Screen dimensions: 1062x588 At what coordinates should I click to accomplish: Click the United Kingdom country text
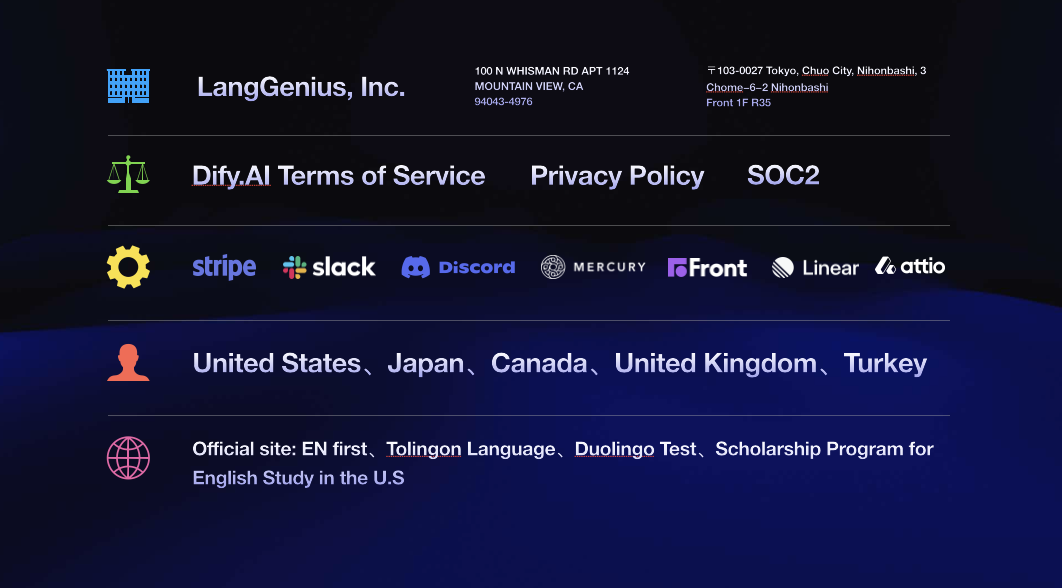coord(715,363)
